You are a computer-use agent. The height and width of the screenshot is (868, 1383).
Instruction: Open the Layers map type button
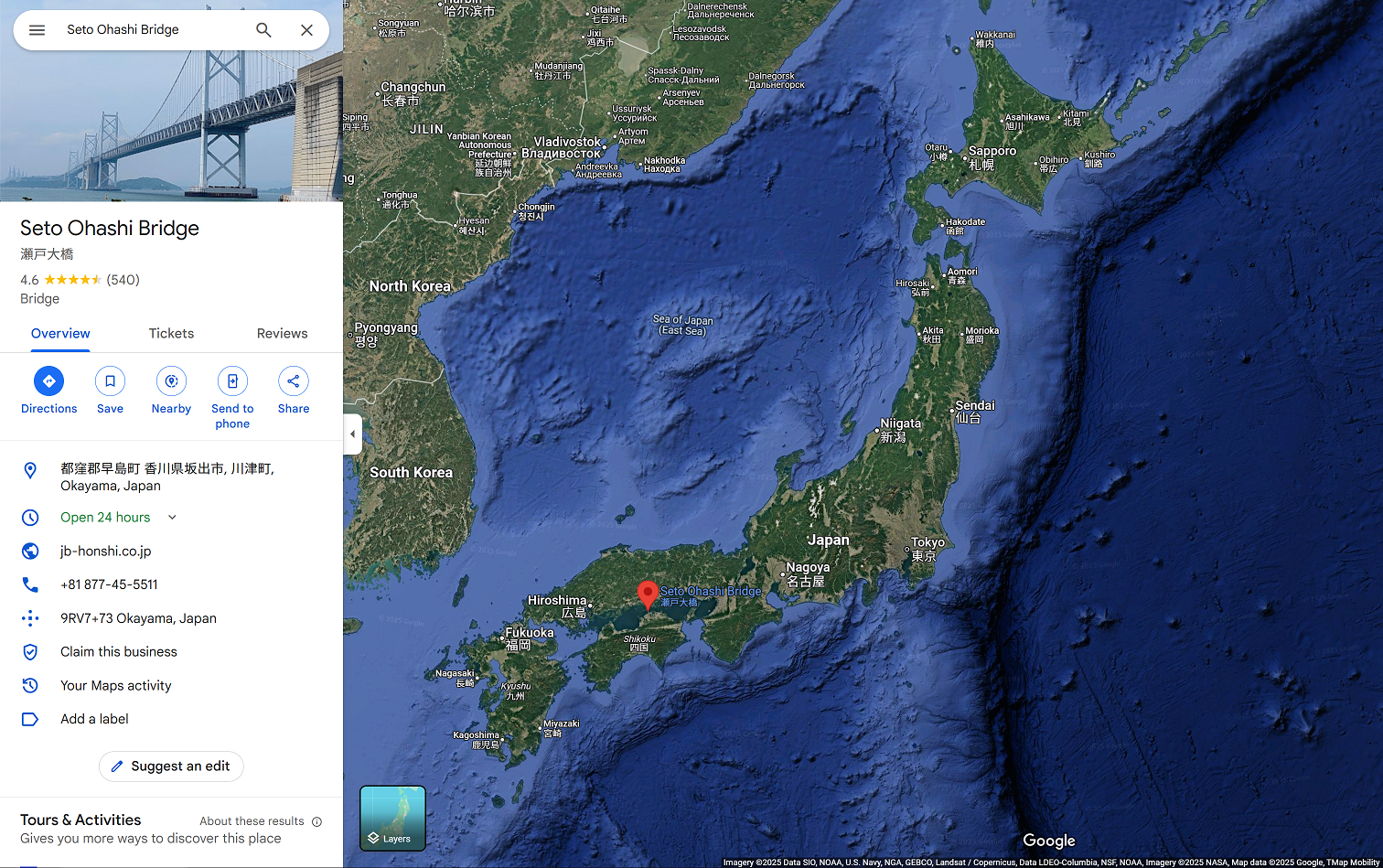[x=392, y=819]
